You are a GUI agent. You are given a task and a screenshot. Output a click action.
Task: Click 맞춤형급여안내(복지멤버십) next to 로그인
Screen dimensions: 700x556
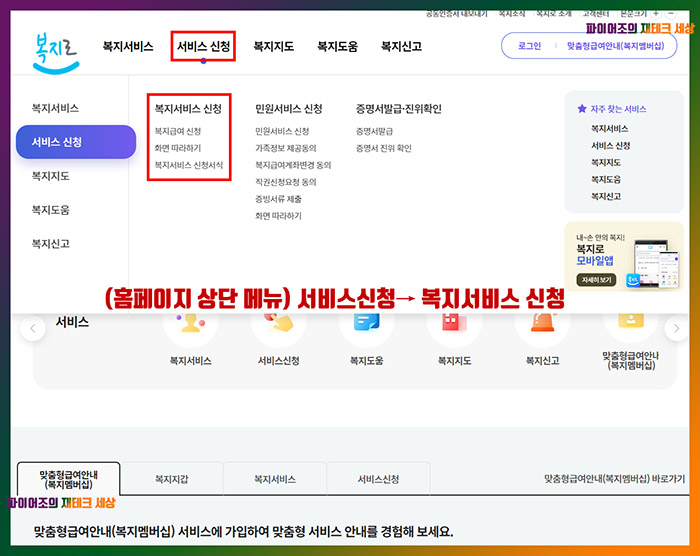[x=616, y=46]
